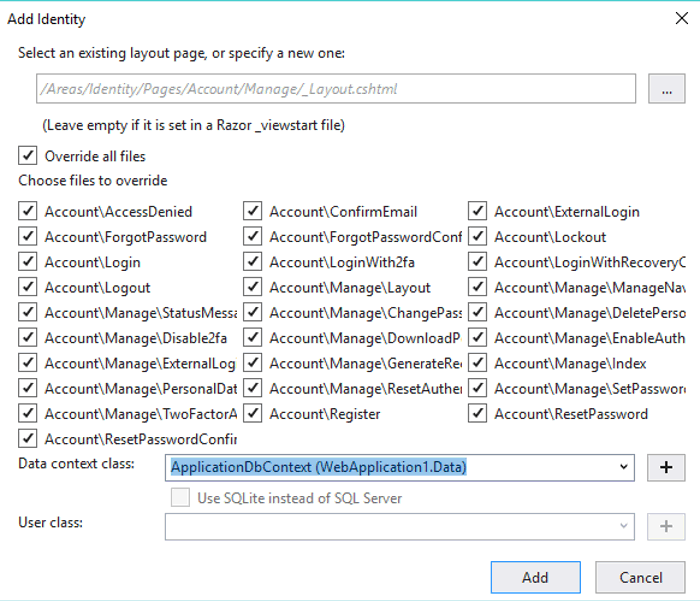Click the Cancel button
Viewport: 700px width, 601px height.
[x=640, y=577]
